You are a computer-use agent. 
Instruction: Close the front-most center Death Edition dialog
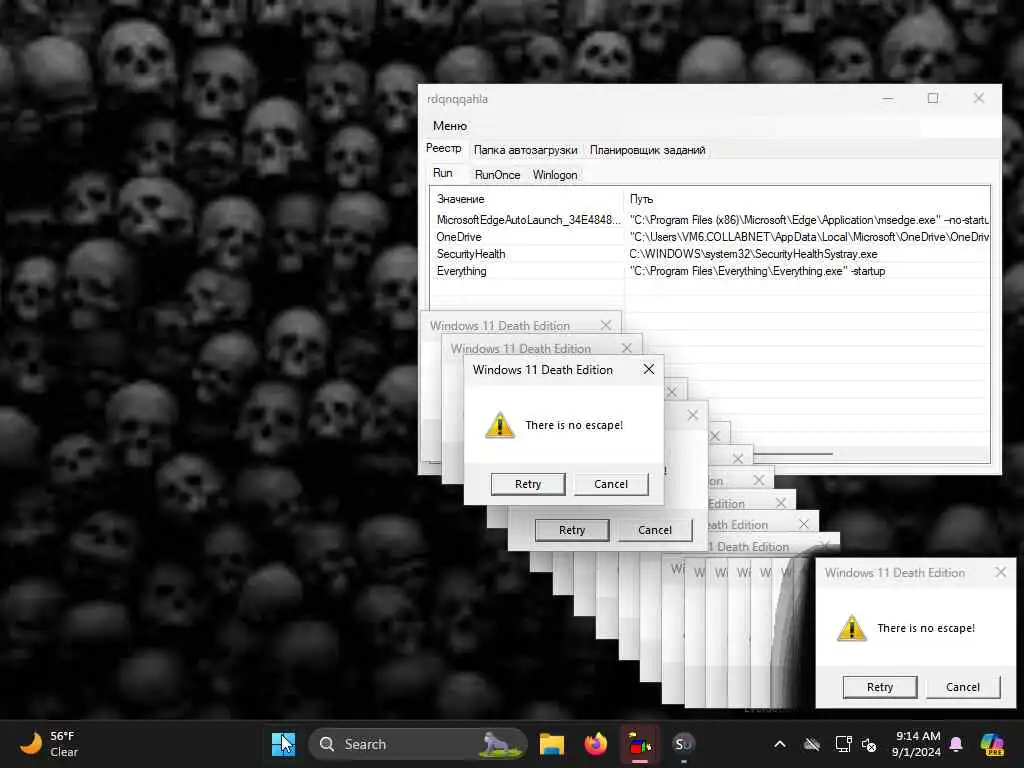coord(648,370)
